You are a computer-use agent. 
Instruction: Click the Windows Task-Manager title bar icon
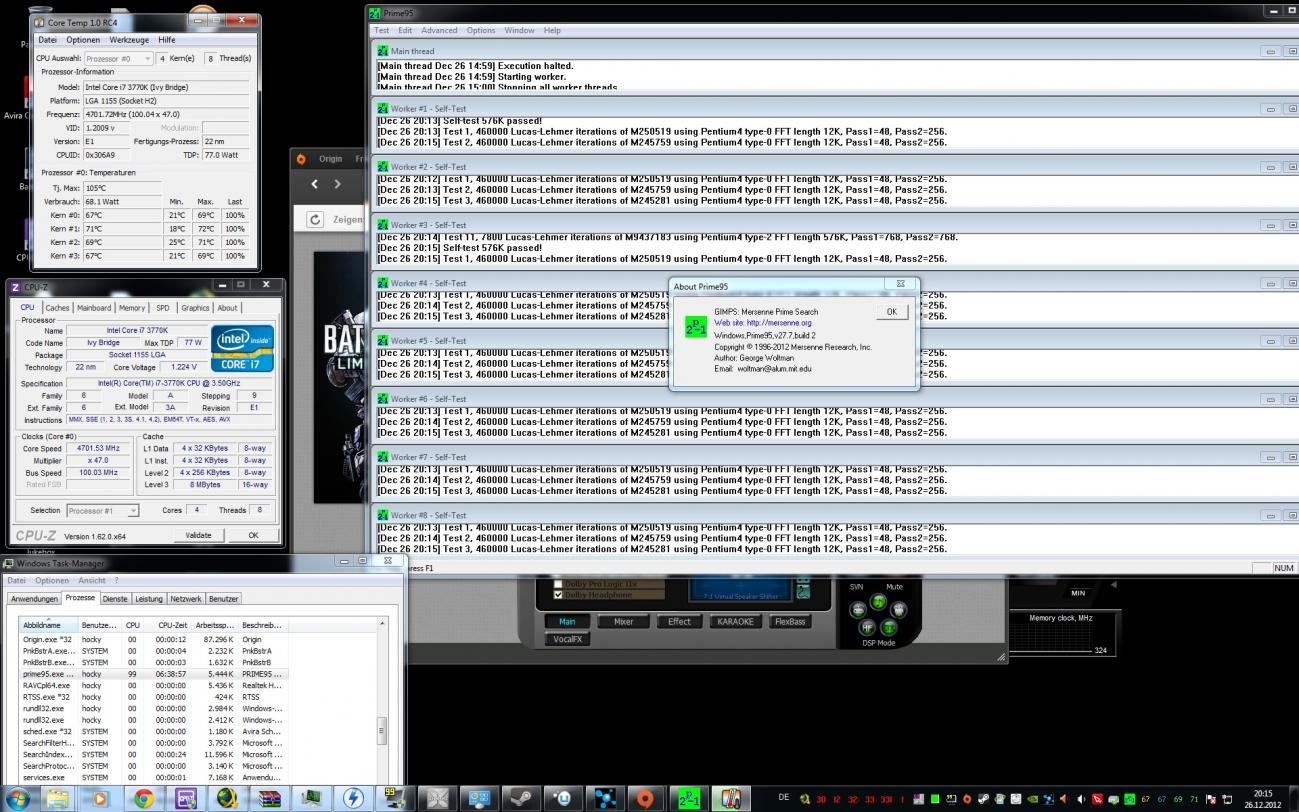pyautogui.click(x=8, y=563)
